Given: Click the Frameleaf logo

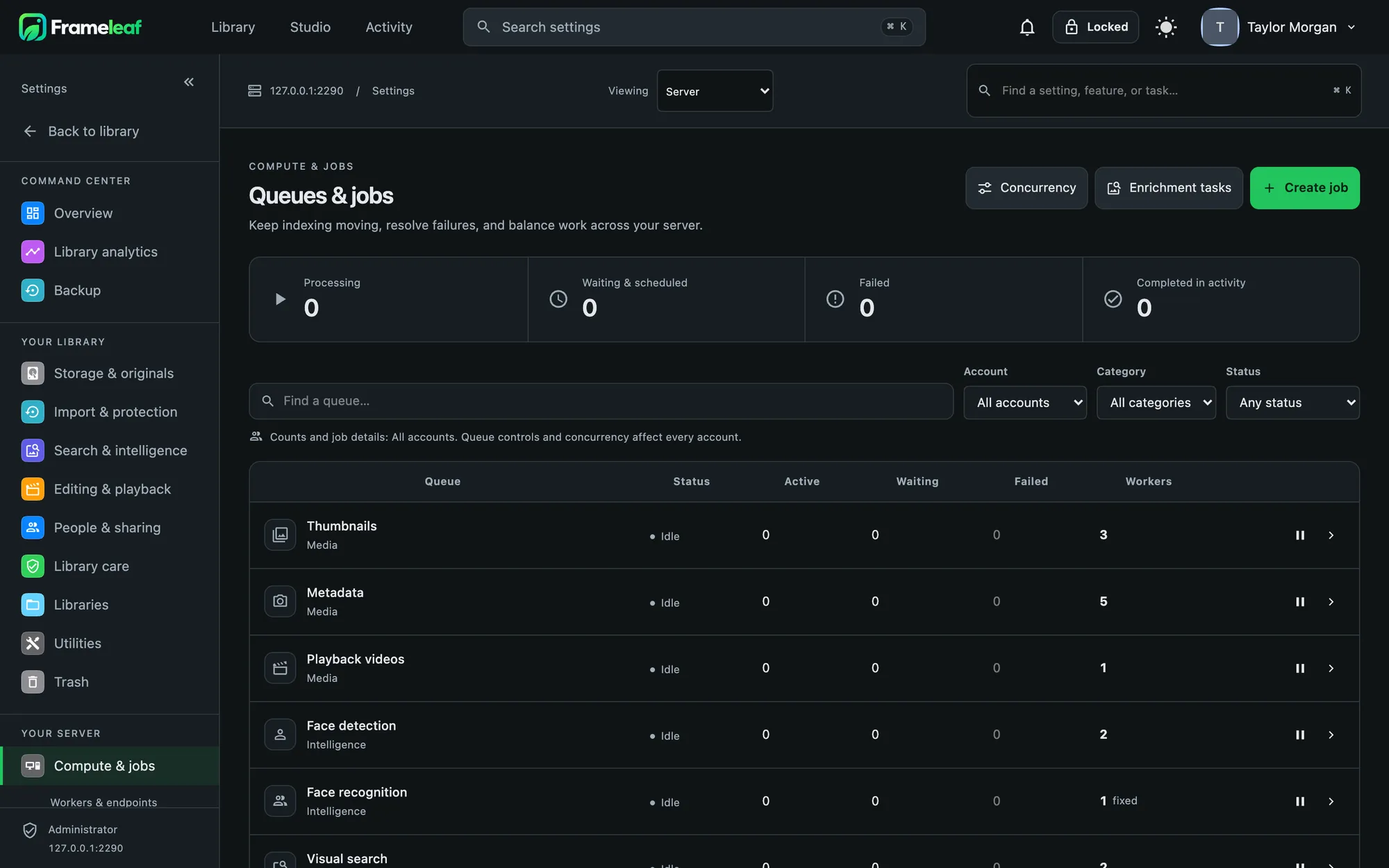Looking at the screenshot, I should pyautogui.click(x=80, y=27).
